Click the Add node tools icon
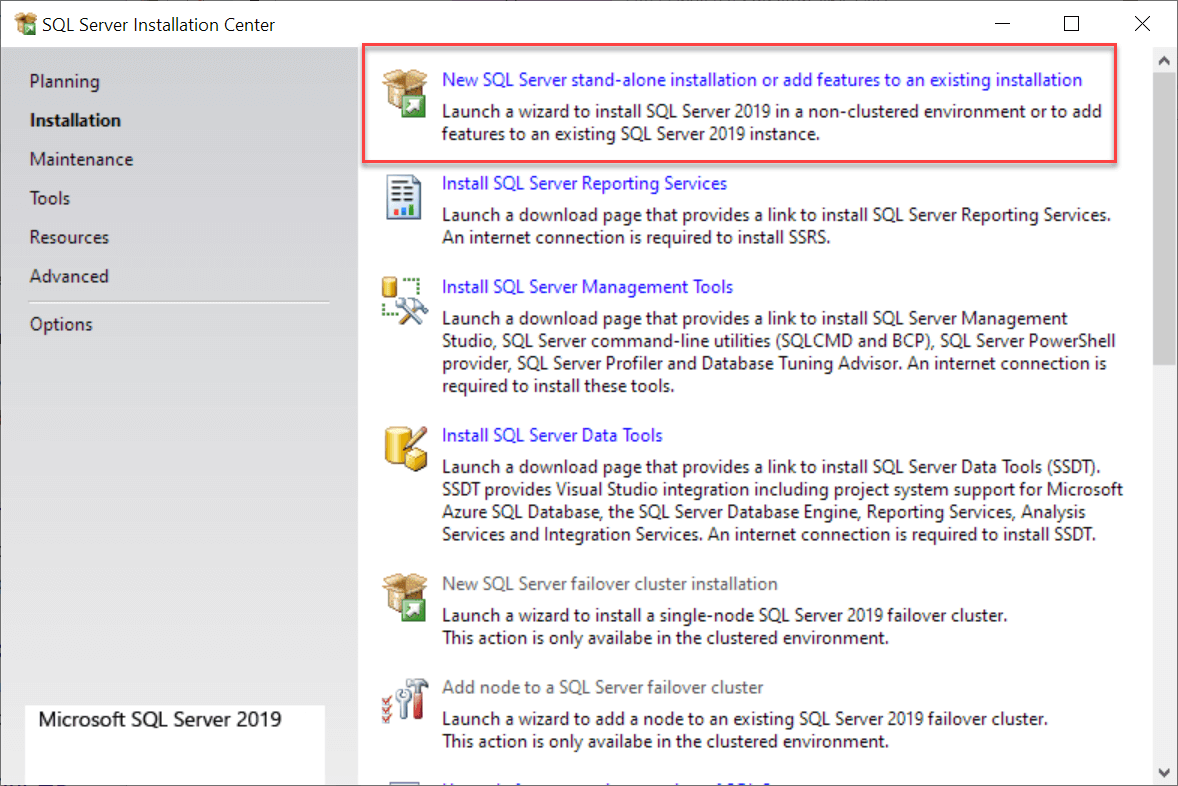Viewport: 1178px width, 786px height. [x=405, y=700]
